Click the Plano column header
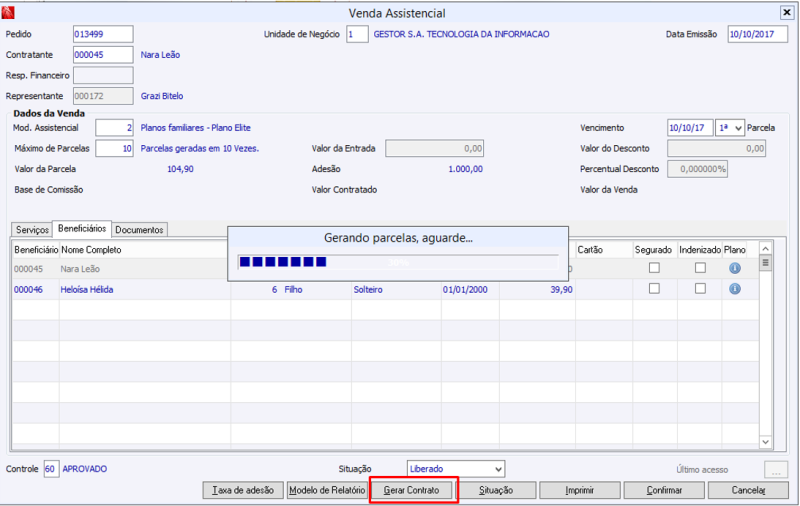Viewport: 800px width, 506px height. pos(735,250)
